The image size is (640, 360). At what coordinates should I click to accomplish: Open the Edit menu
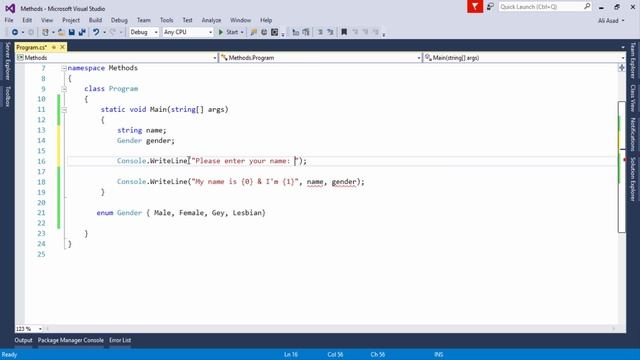(x=27, y=20)
